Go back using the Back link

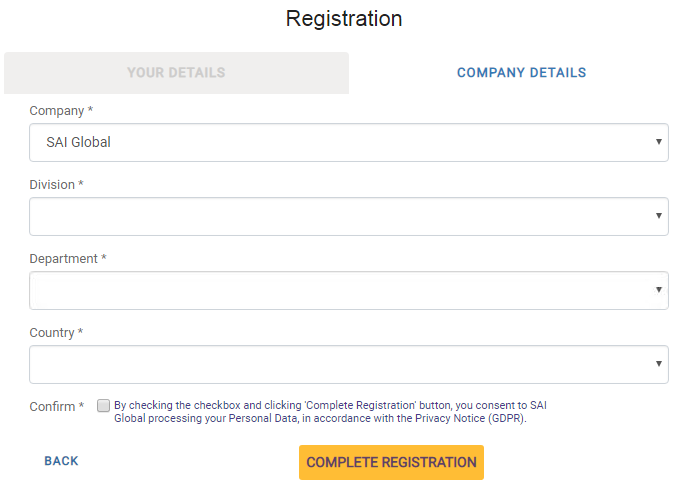coord(61,461)
